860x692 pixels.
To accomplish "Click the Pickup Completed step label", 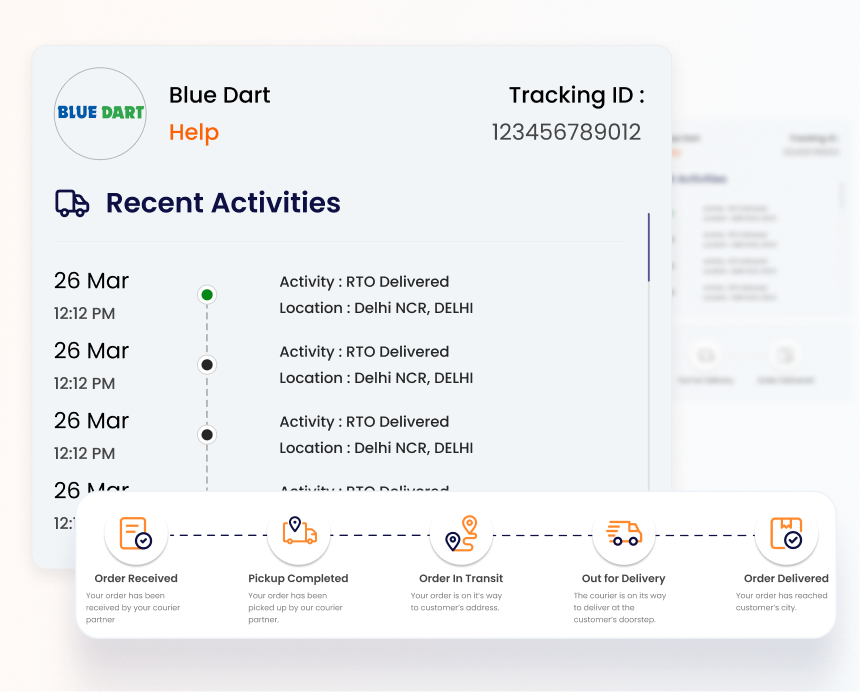I will click(x=298, y=578).
